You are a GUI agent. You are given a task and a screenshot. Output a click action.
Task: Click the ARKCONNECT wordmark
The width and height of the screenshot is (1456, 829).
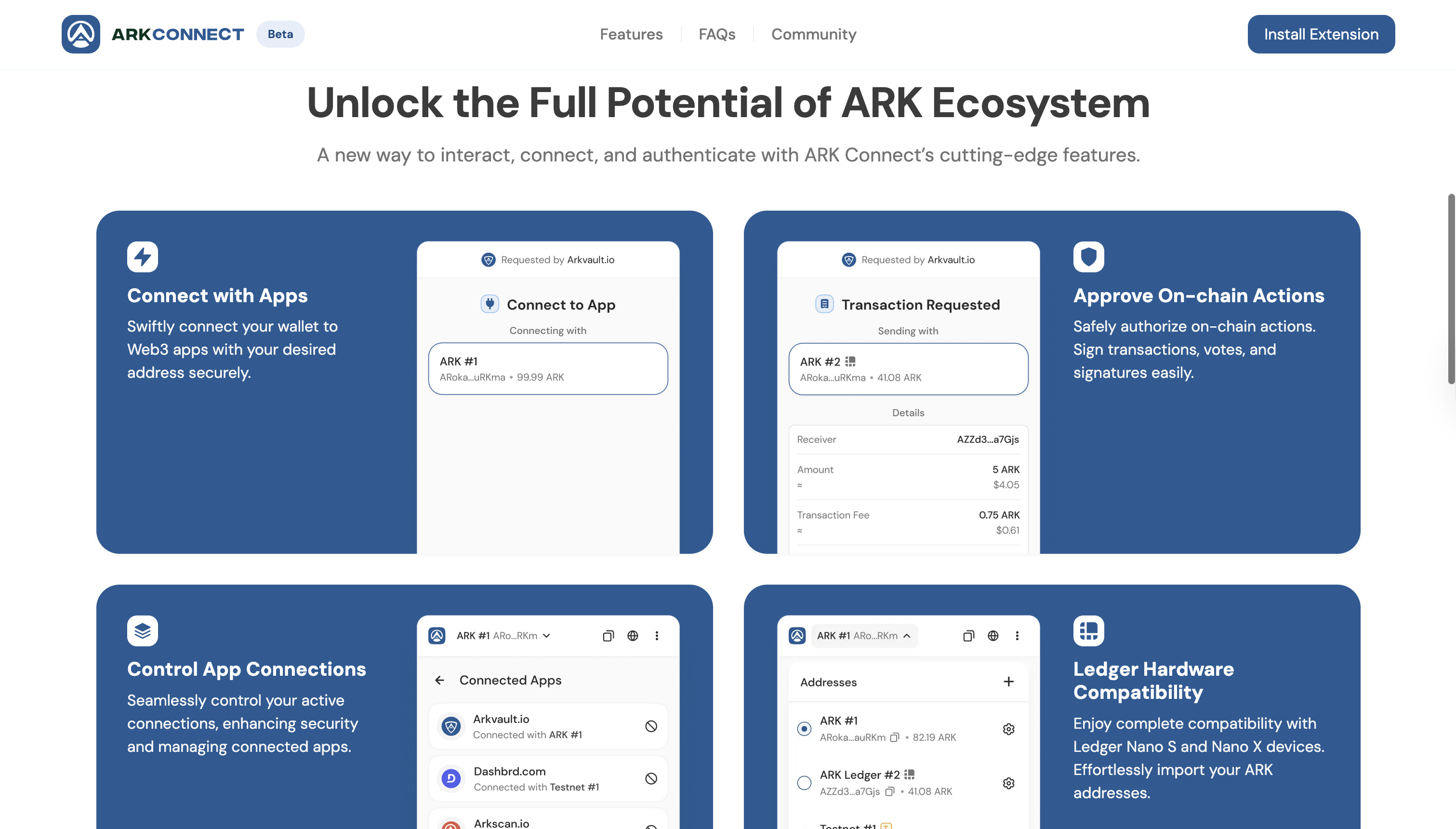pyautogui.click(x=177, y=34)
